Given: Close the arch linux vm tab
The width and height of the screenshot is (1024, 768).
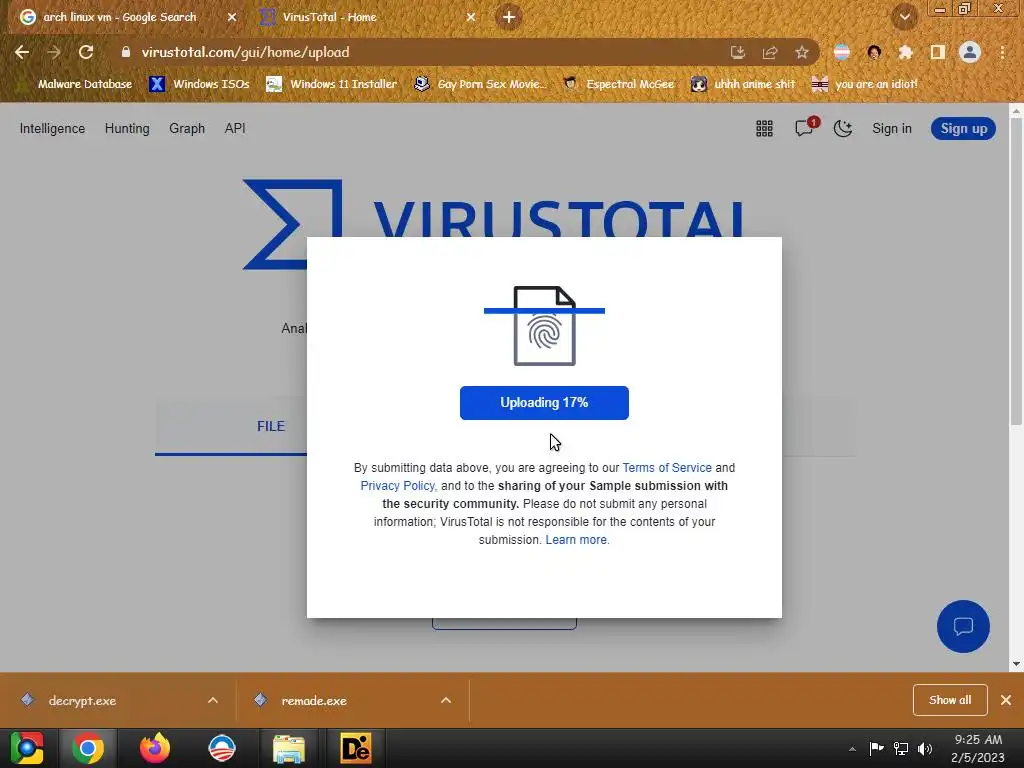Looking at the screenshot, I should [x=232, y=18].
